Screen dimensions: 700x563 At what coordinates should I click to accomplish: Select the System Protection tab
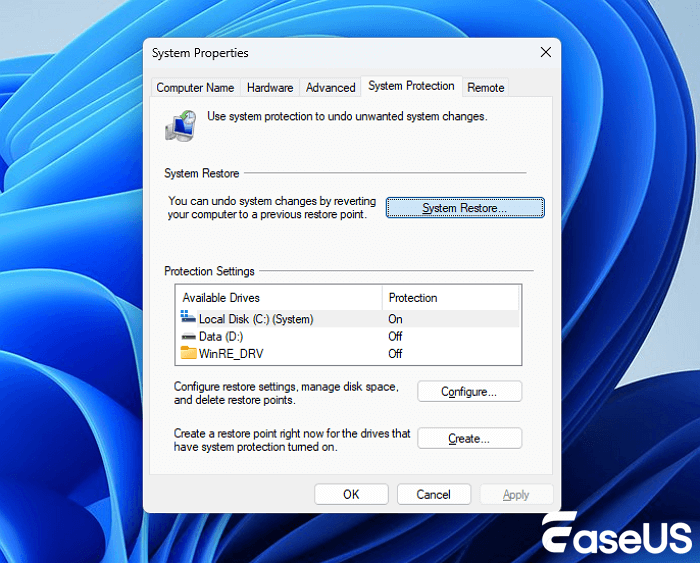click(x=411, y=86)
